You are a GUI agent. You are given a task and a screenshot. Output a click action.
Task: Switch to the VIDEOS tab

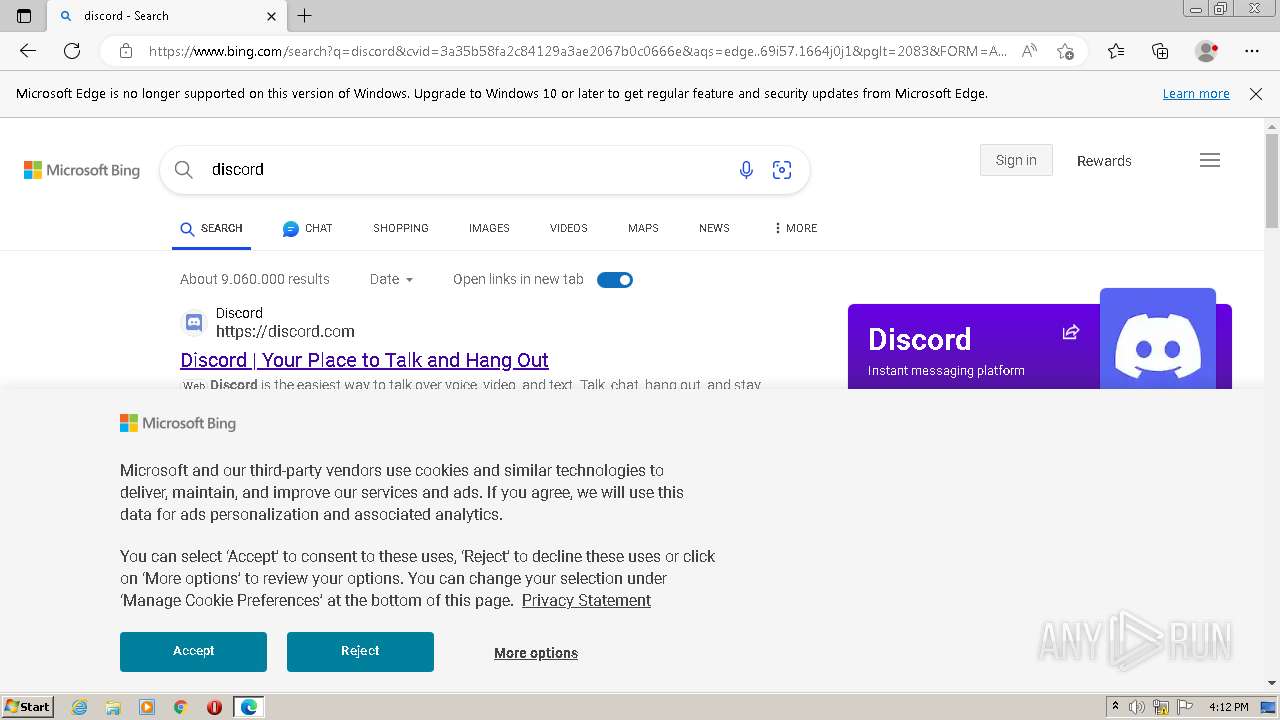(569, 228)
